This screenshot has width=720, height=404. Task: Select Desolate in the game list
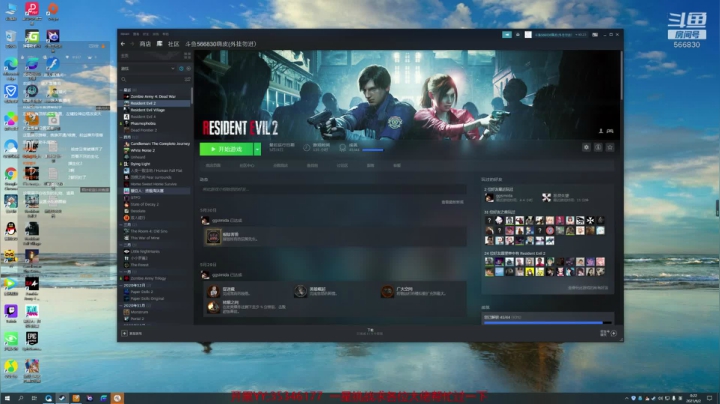point(138,211)
